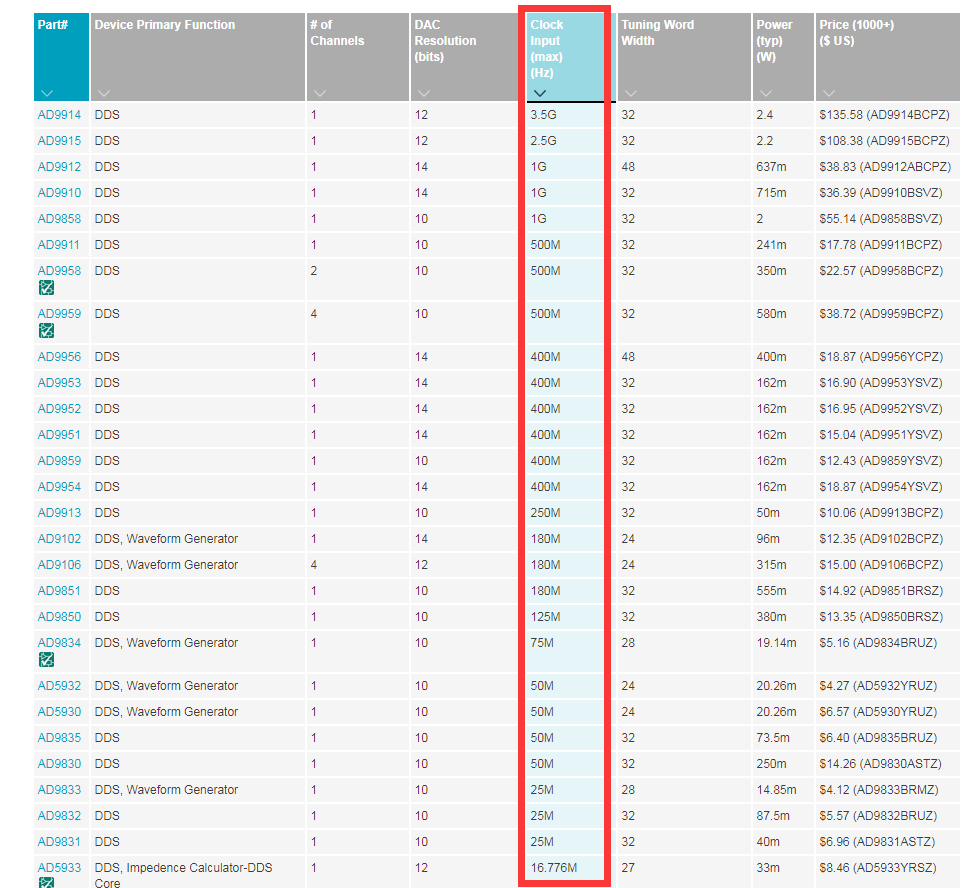Select the 580m power cell
The width and height of the screenshot is (973, 888).
(x=771, y=314)
